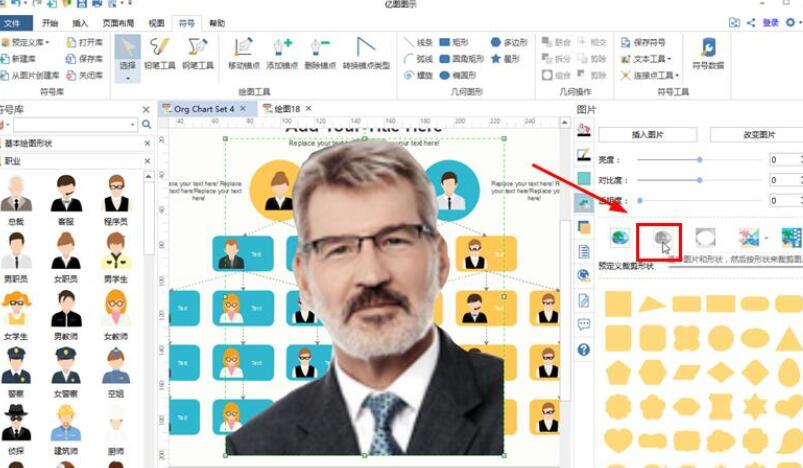Viewport: 803px width, 468px height.
Task: Click 保存符号 save symbol
Action: tap(643, 42)
